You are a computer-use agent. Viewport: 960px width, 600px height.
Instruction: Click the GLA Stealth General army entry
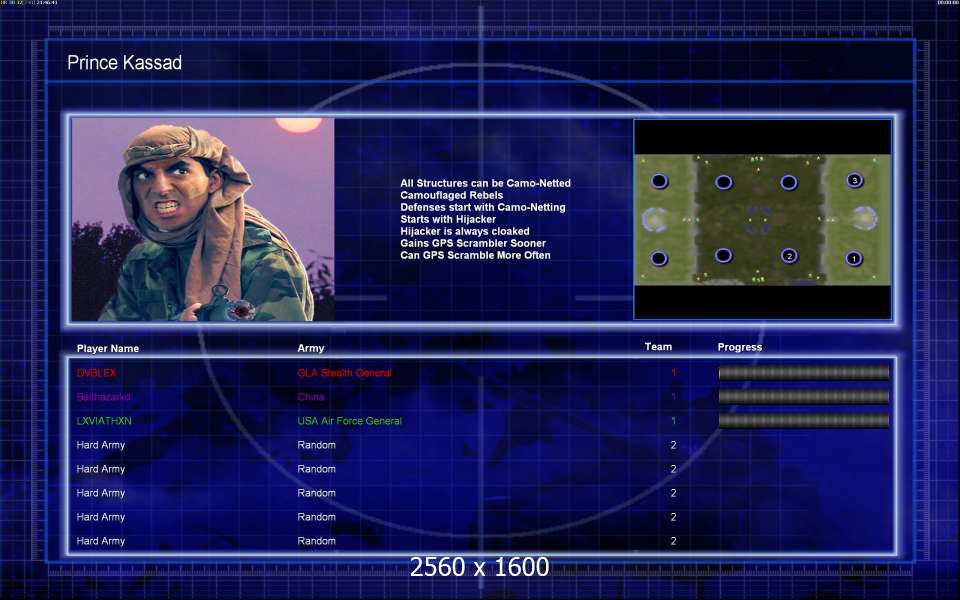point(344,373)
